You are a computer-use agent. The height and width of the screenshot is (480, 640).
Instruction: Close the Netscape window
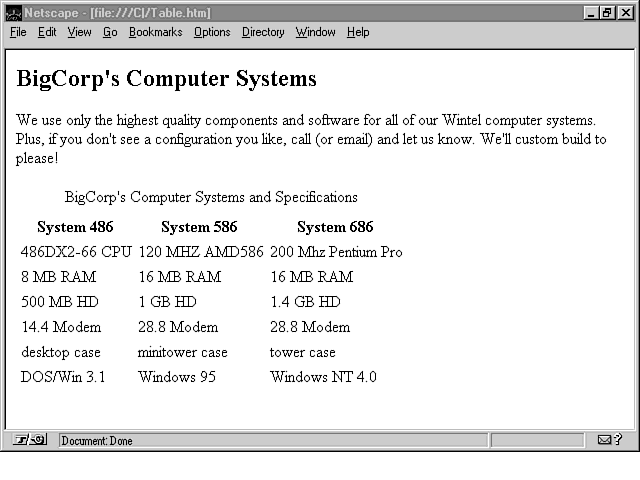tap(625, 13)
